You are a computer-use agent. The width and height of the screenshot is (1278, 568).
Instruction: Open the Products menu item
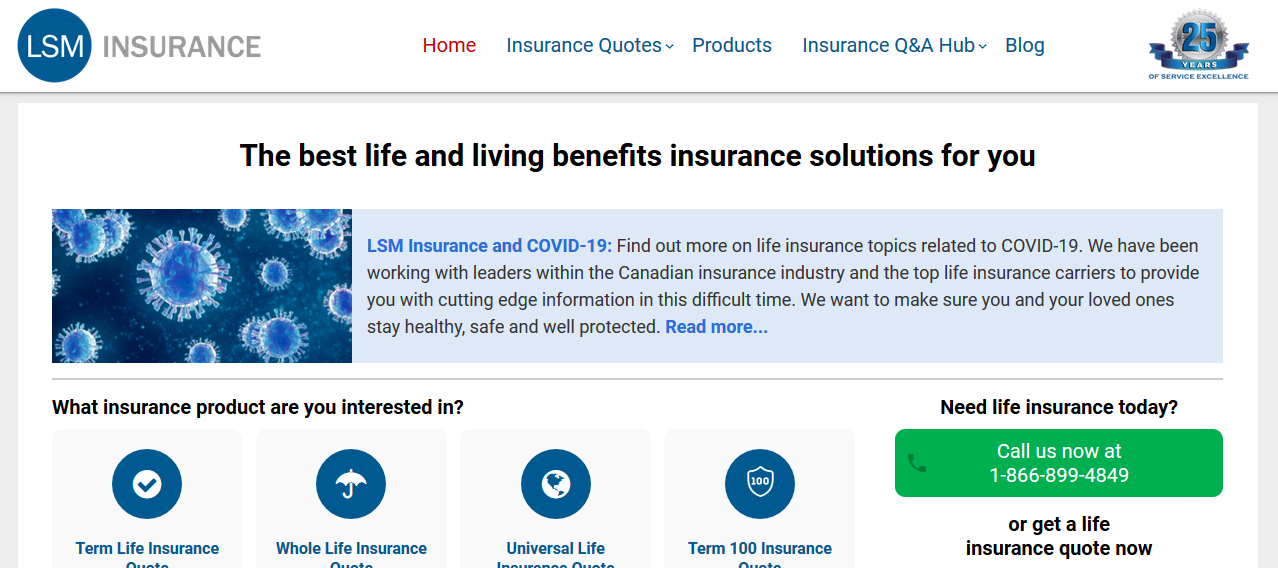[732, 45]
